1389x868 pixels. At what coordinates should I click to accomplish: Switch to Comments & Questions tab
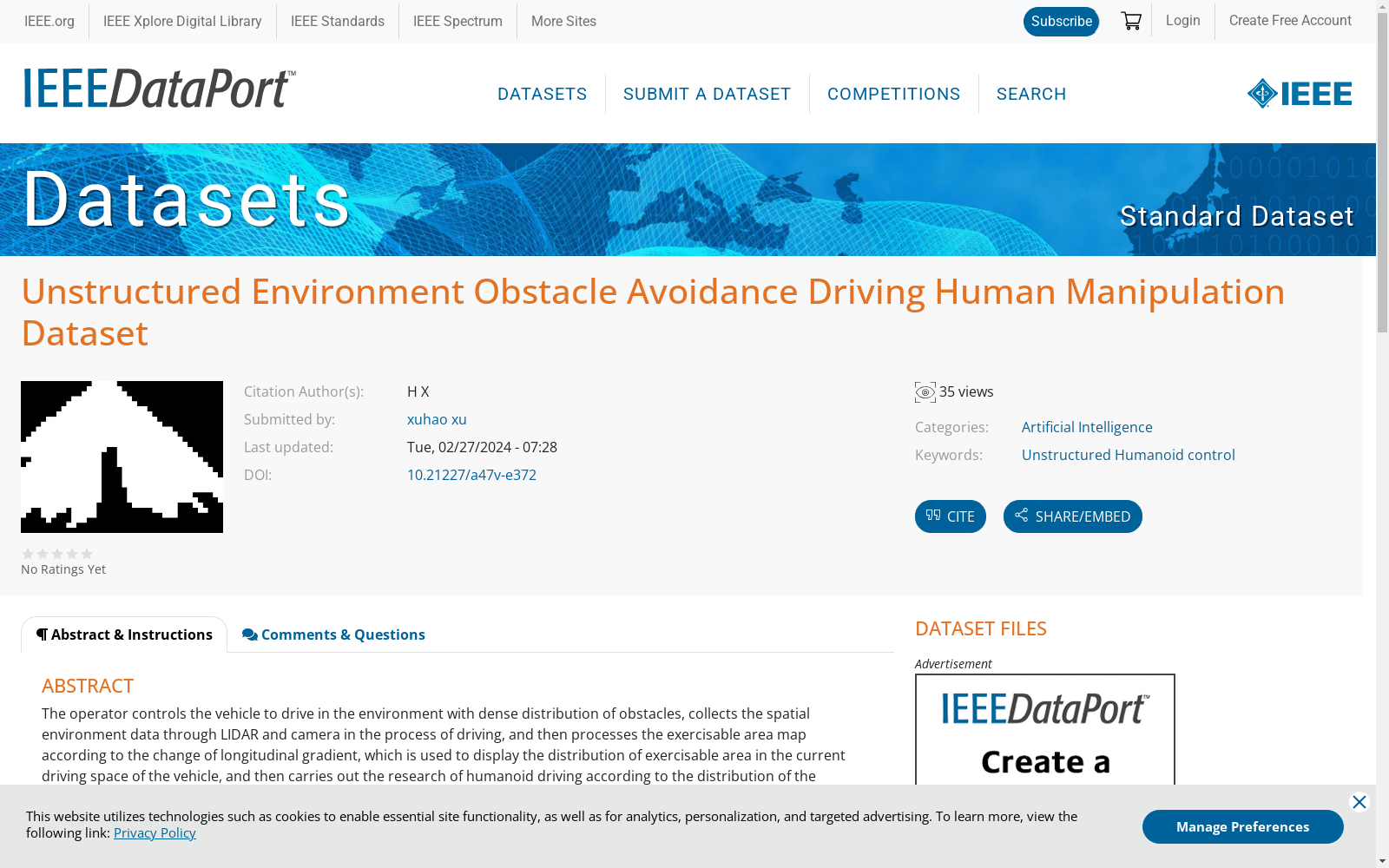click(334, 635)
